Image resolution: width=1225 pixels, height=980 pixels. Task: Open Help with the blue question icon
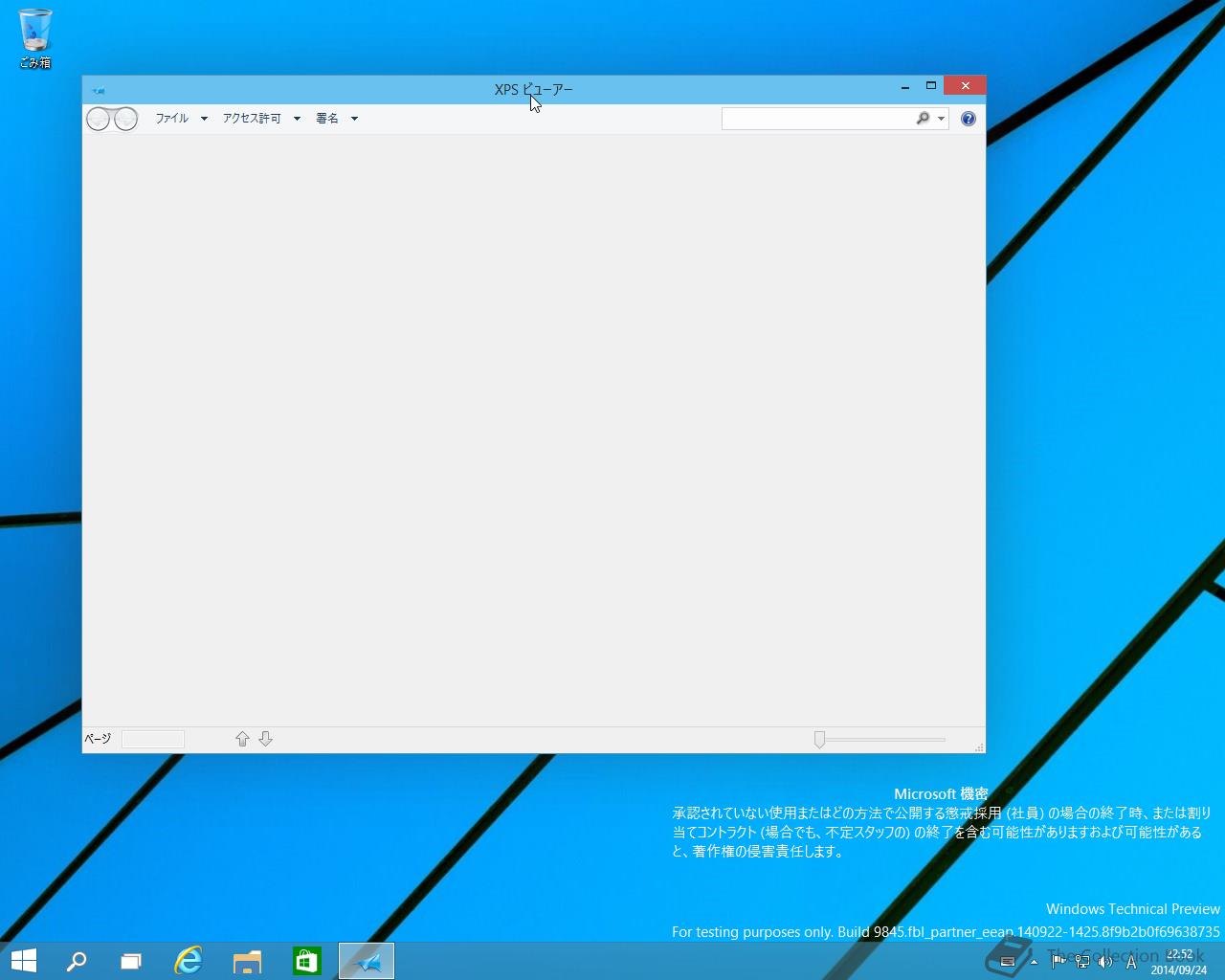[969, 119]
